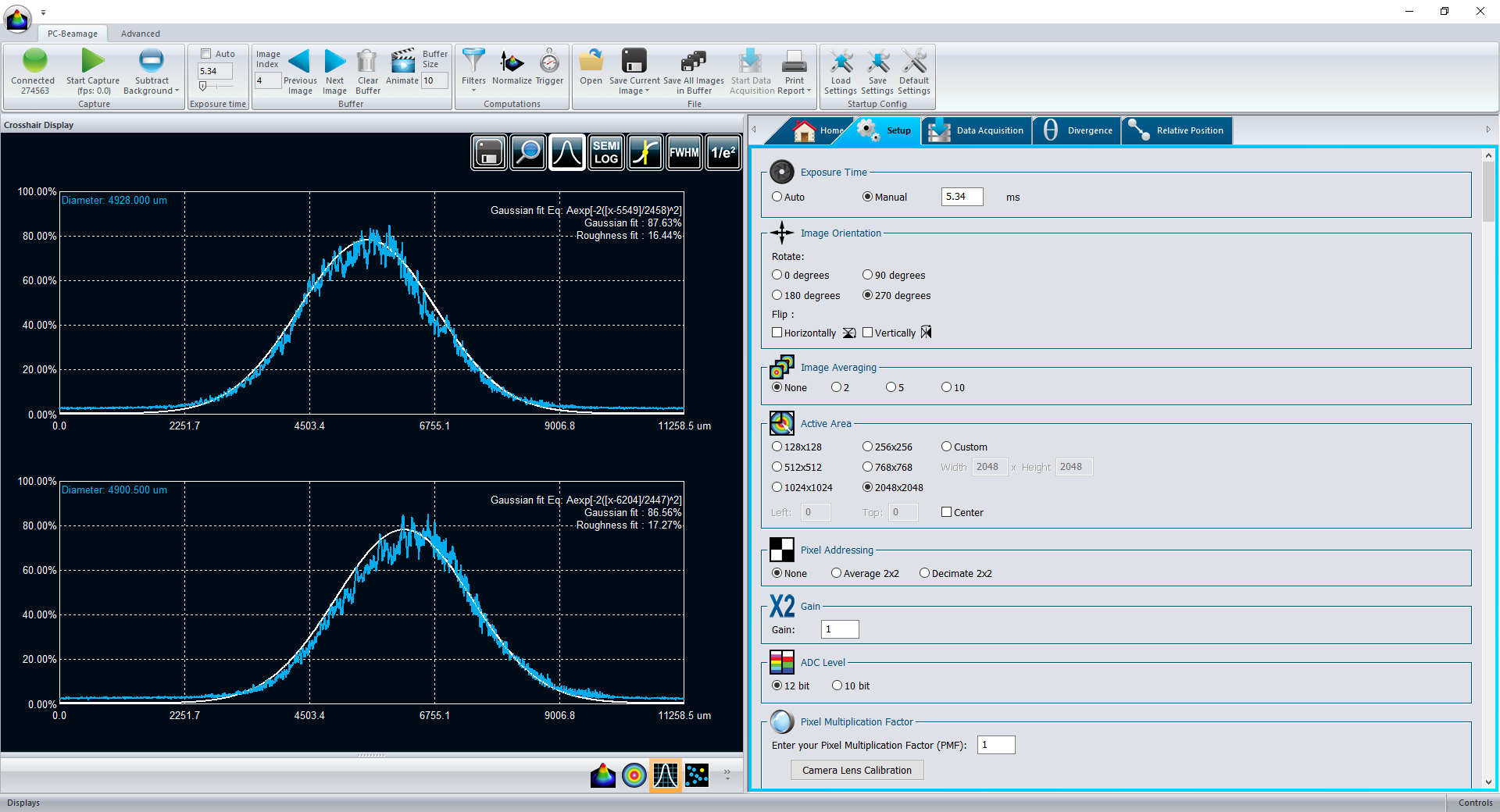Click the Normalize icon in Computations

pyautogui.click(x=512, y=62)
